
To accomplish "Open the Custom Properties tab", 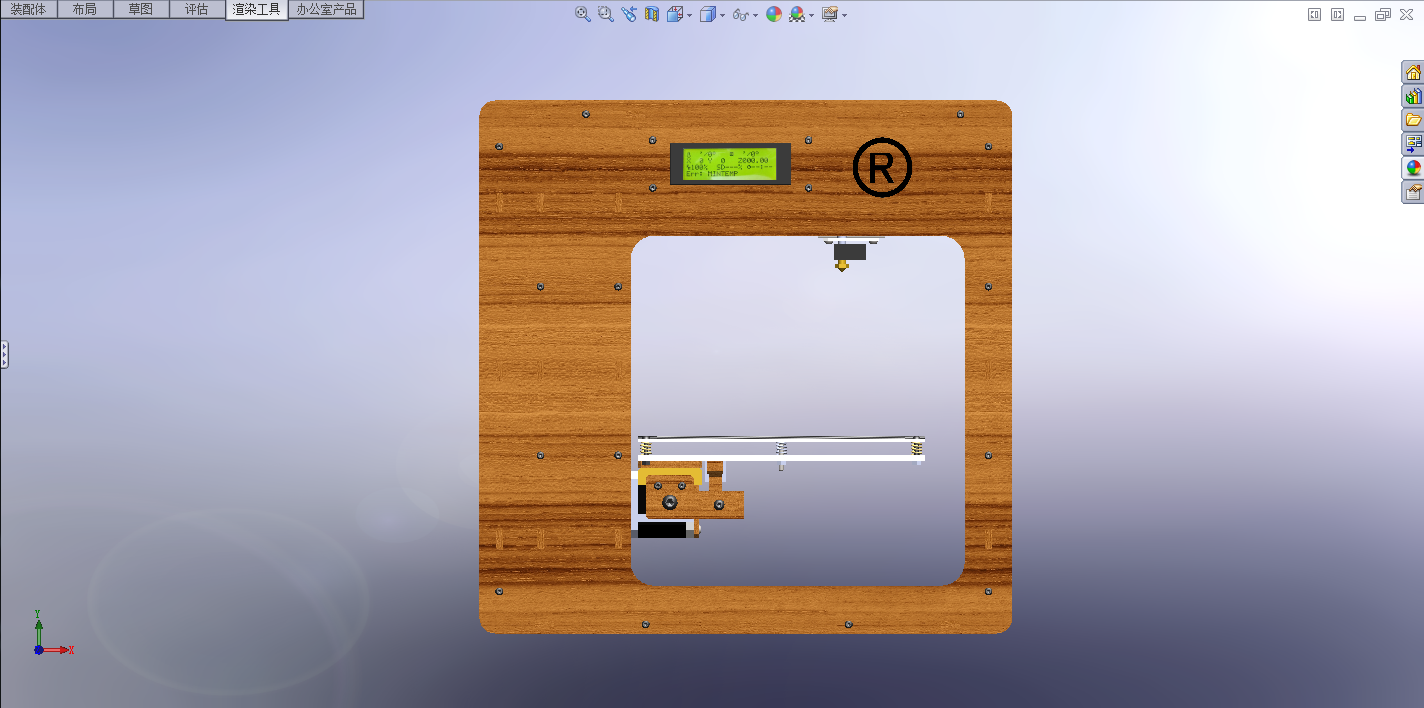I will tap(1413, 192).
